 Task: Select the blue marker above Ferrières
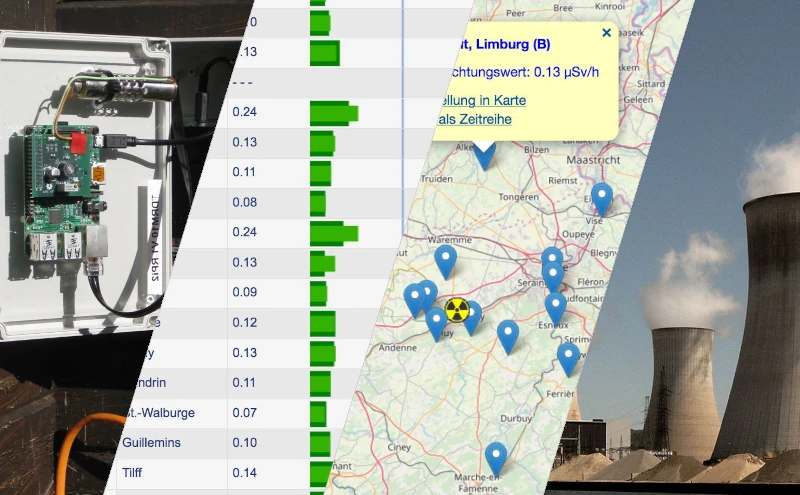click(568, 360)
